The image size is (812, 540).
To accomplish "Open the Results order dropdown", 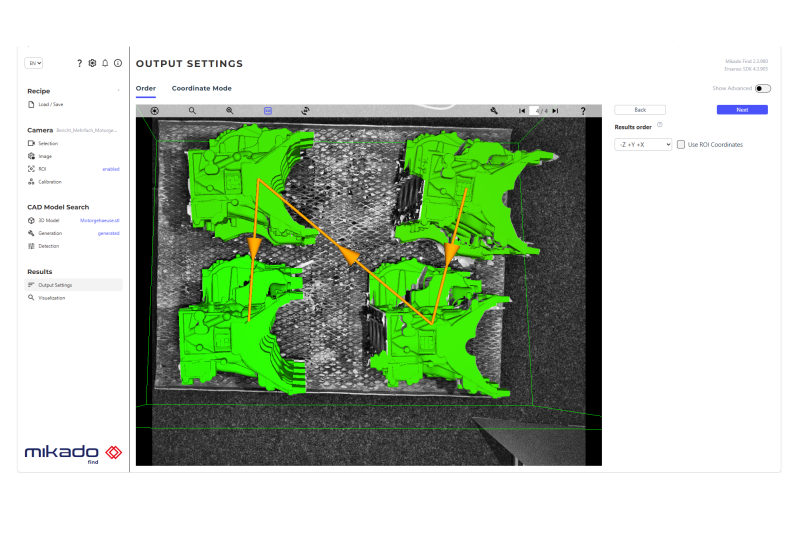I will 643,145.
